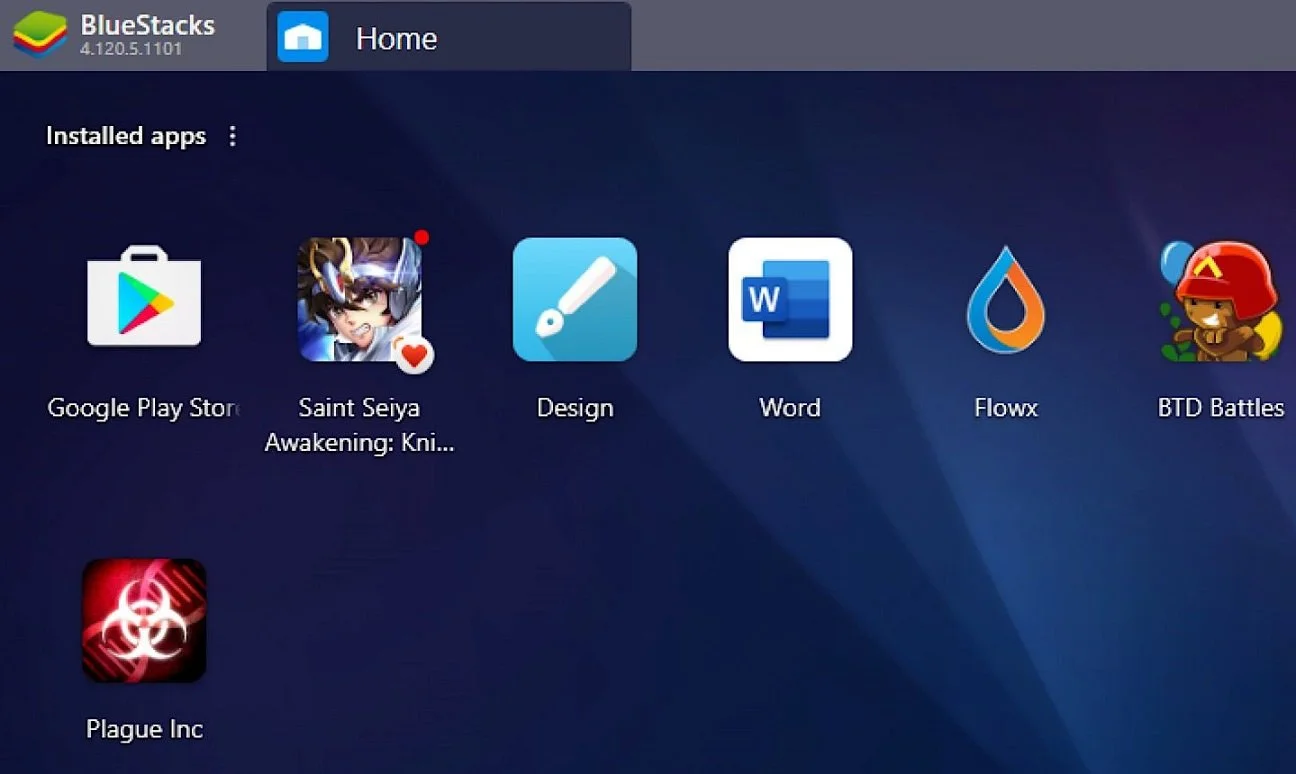Screen dimensions: 1296x774
Task: Open the Google Play Store app icon
Action: (144, 299)
